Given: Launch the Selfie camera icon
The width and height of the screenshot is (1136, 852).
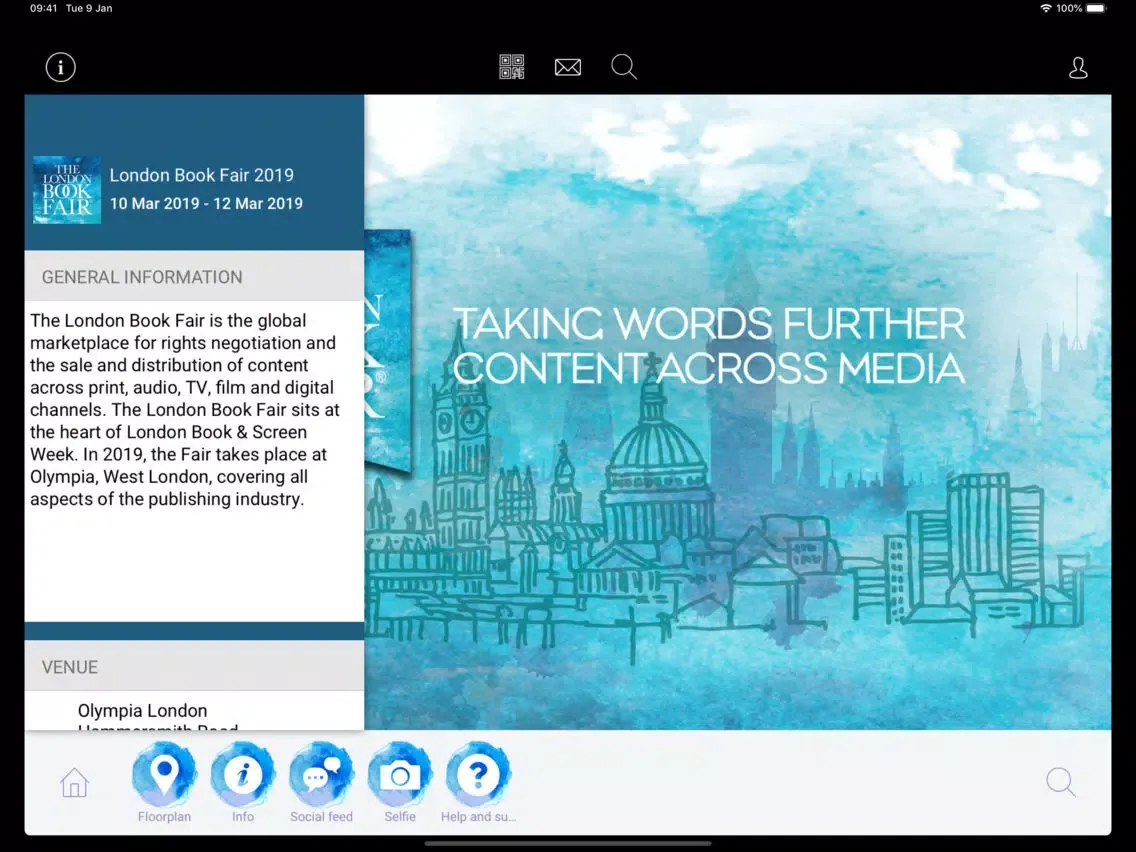Looking at the screenshot, I should click(400, 782).
